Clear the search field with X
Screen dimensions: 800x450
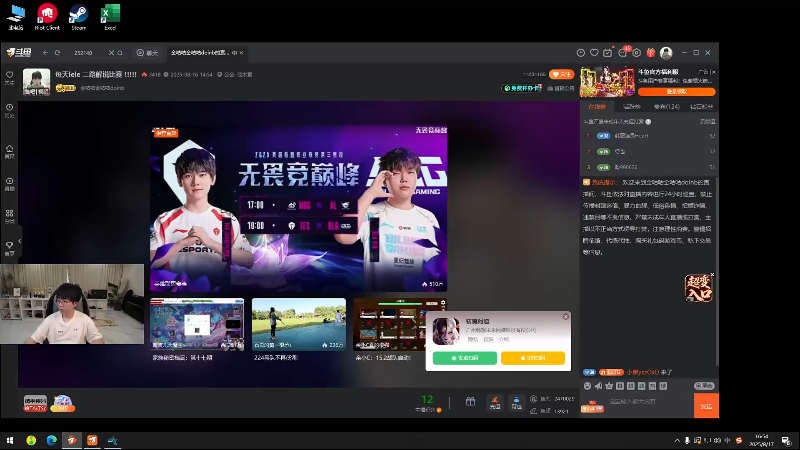[x=111, y=53]
